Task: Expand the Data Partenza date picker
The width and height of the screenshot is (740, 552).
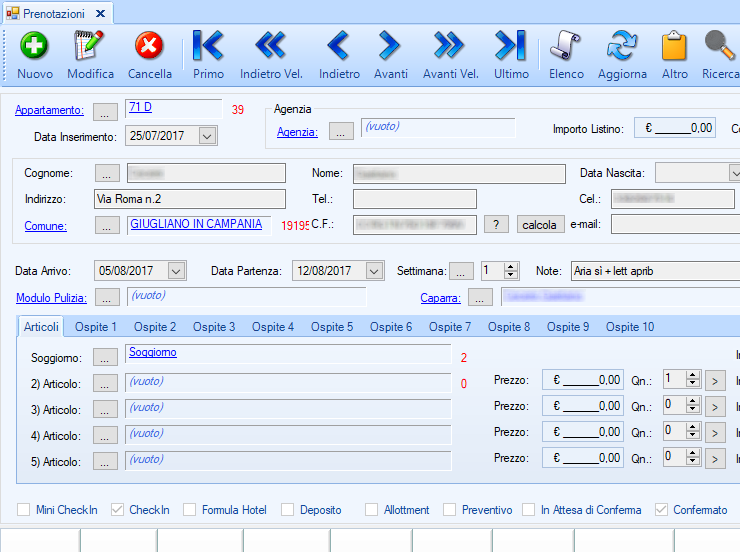Action: [374, 271]
